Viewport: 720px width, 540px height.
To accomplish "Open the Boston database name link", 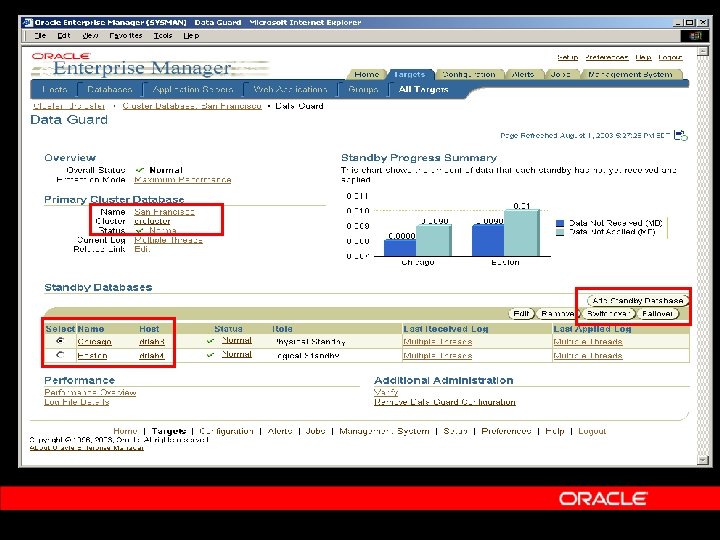I will 92,355.
